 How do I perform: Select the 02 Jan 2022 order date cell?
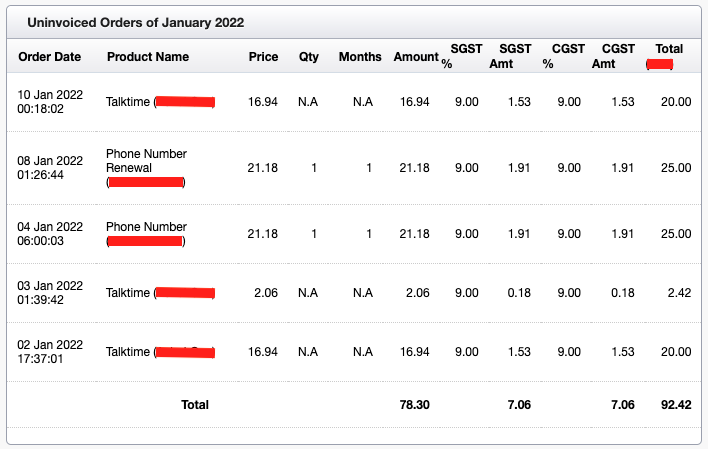pyautogui.click(x=49, y=352)
